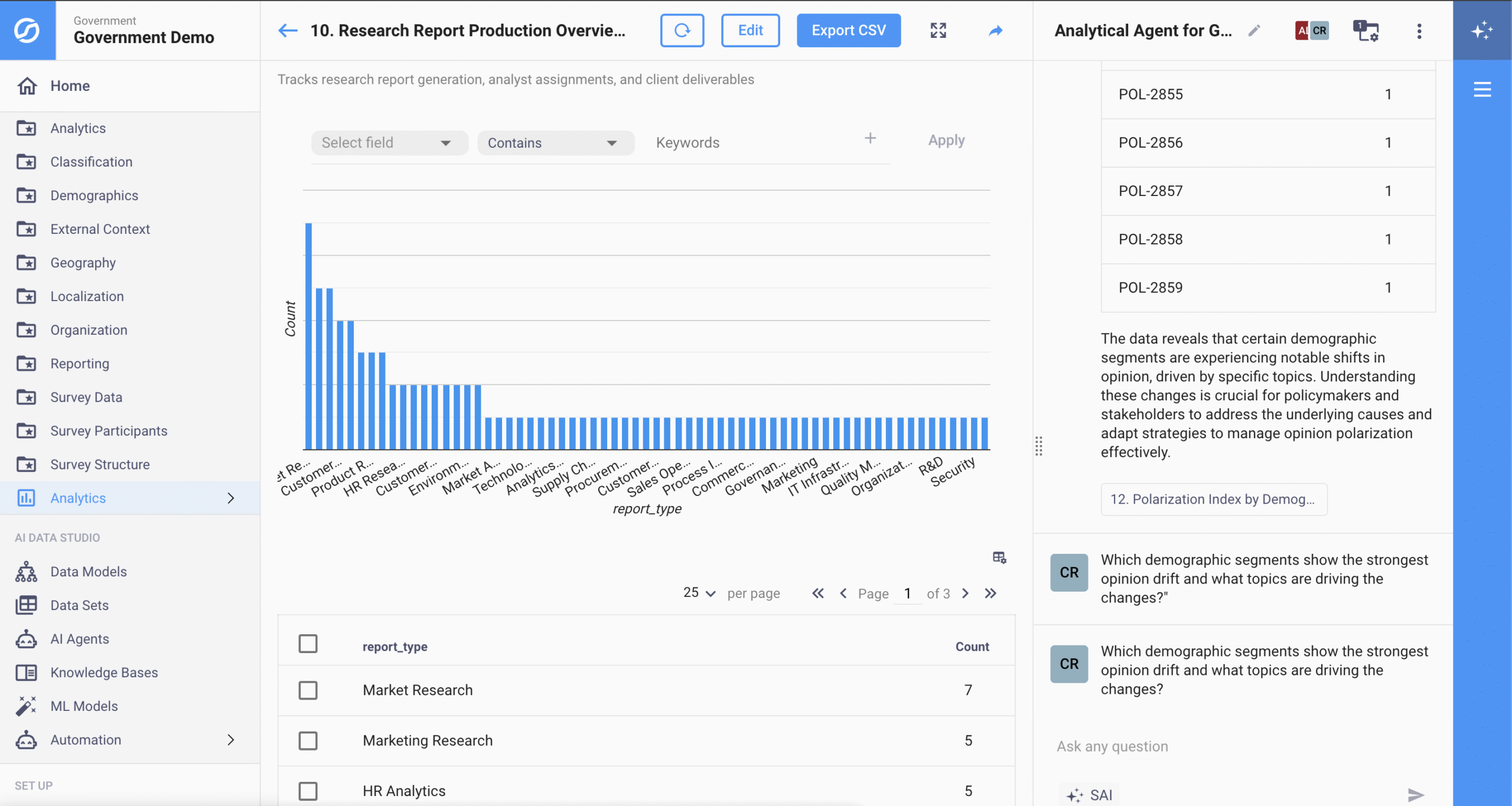Viewport: 1512px width, 806px height.
Task: Open the Polarization Index report link
Action: 1213,499
